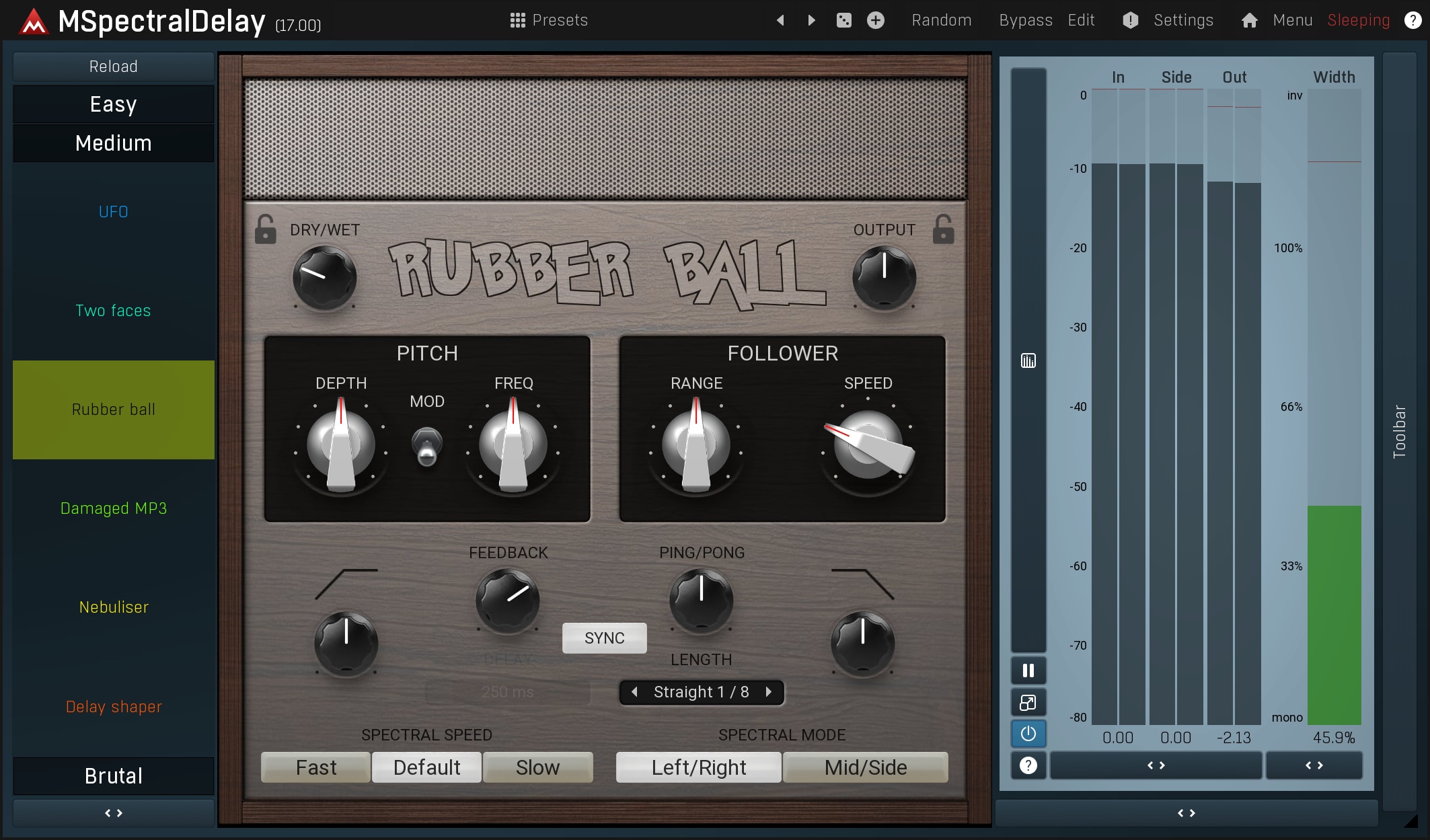Step the delay length to next value
The width and height of the screenshot is (1430, 840).
pyautogui.click(x=768, y=692)
